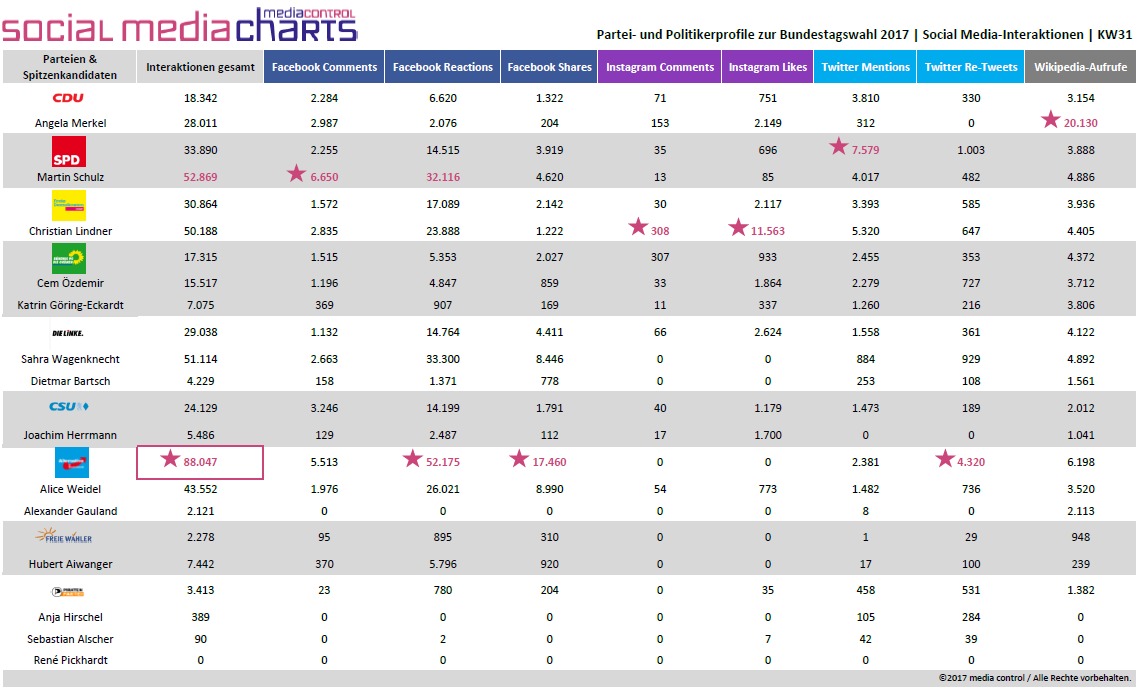This screenshot has height=688, width=1138.
Task: Click Cem Özdemir's Twitter Re-Tweets 727
Action: point(971,283)
